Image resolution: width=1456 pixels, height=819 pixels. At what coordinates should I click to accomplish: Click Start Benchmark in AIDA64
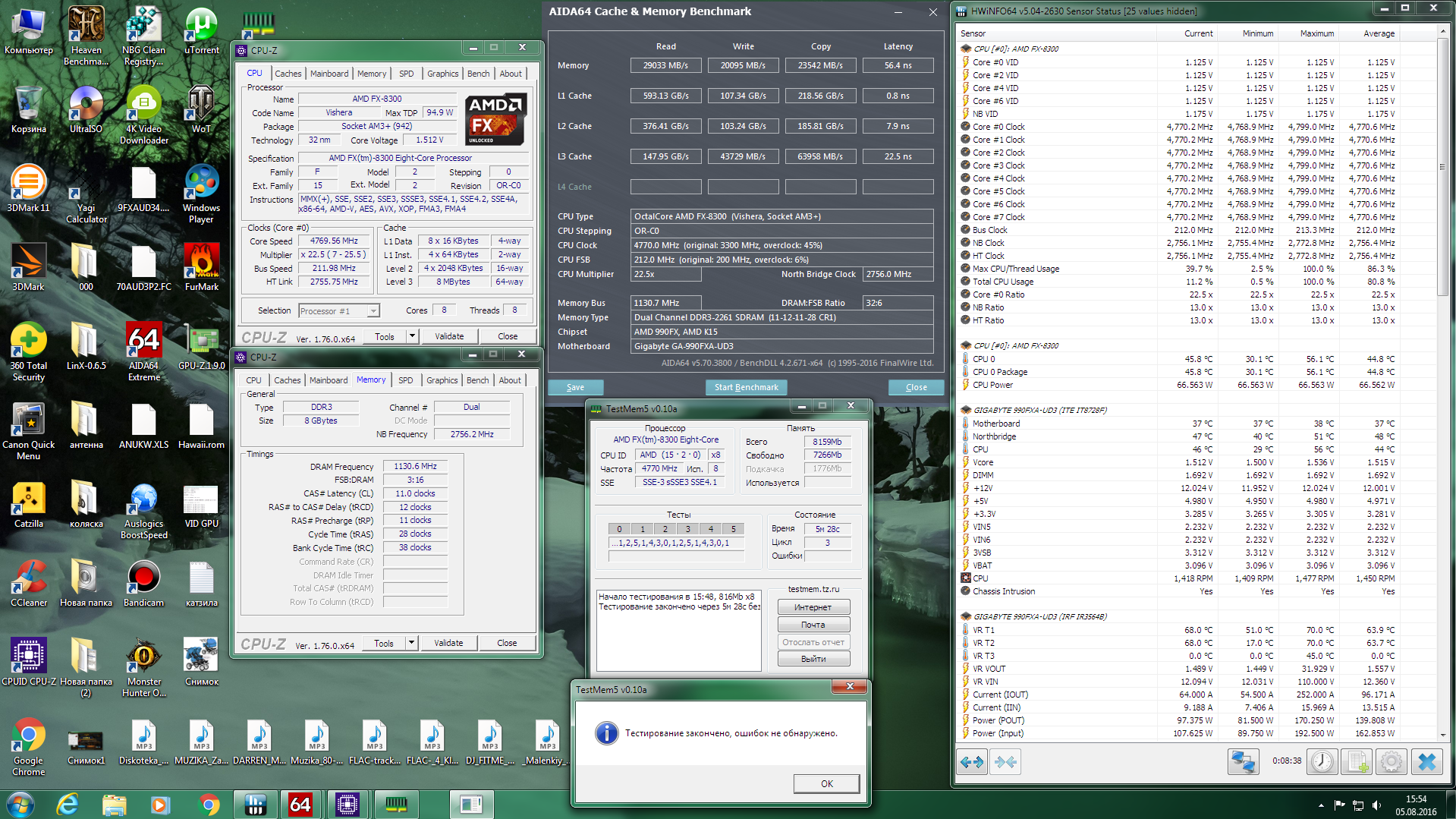pos(746,387)
